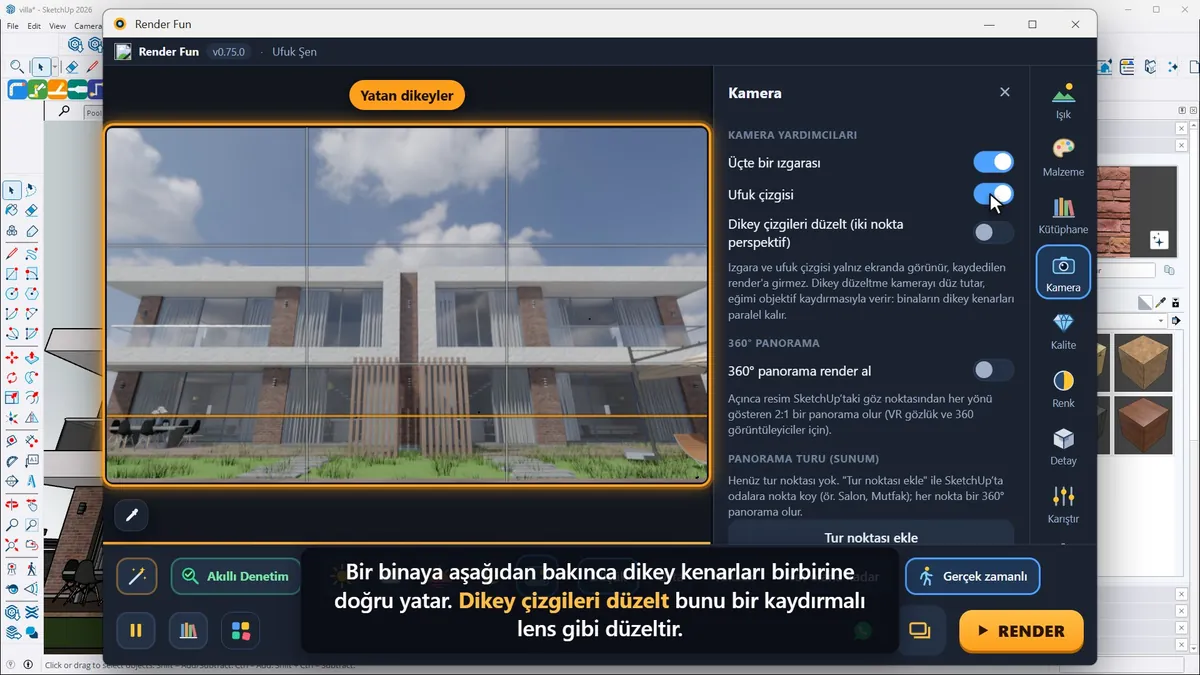Screen dimensions: 1200x675
Task: Open the books library icon in bottom bar
Action: point(188,631)
